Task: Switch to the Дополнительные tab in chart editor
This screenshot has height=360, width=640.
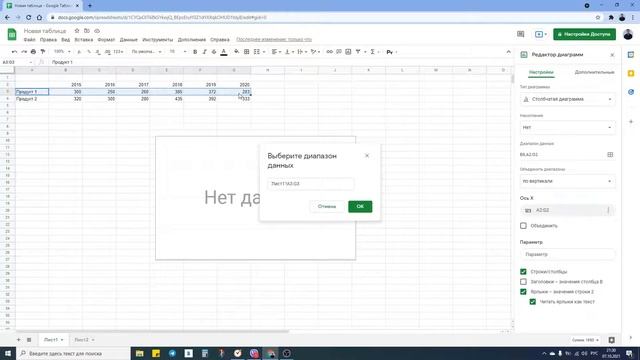Action: tap(594, 72)
